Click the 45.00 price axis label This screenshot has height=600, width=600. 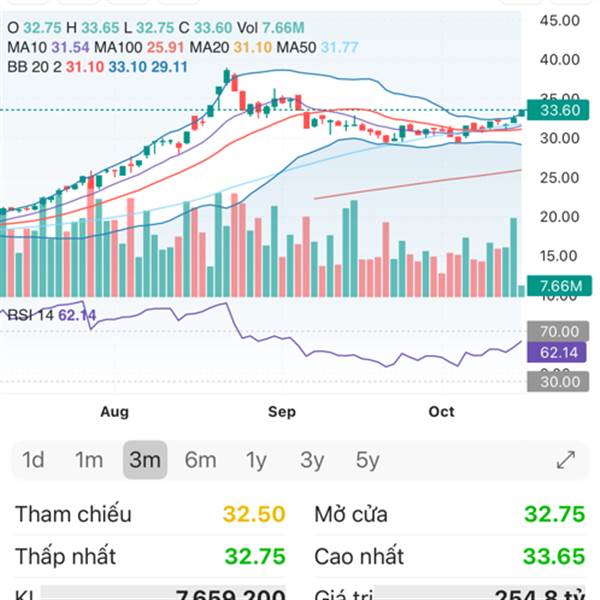click(559, 20)
